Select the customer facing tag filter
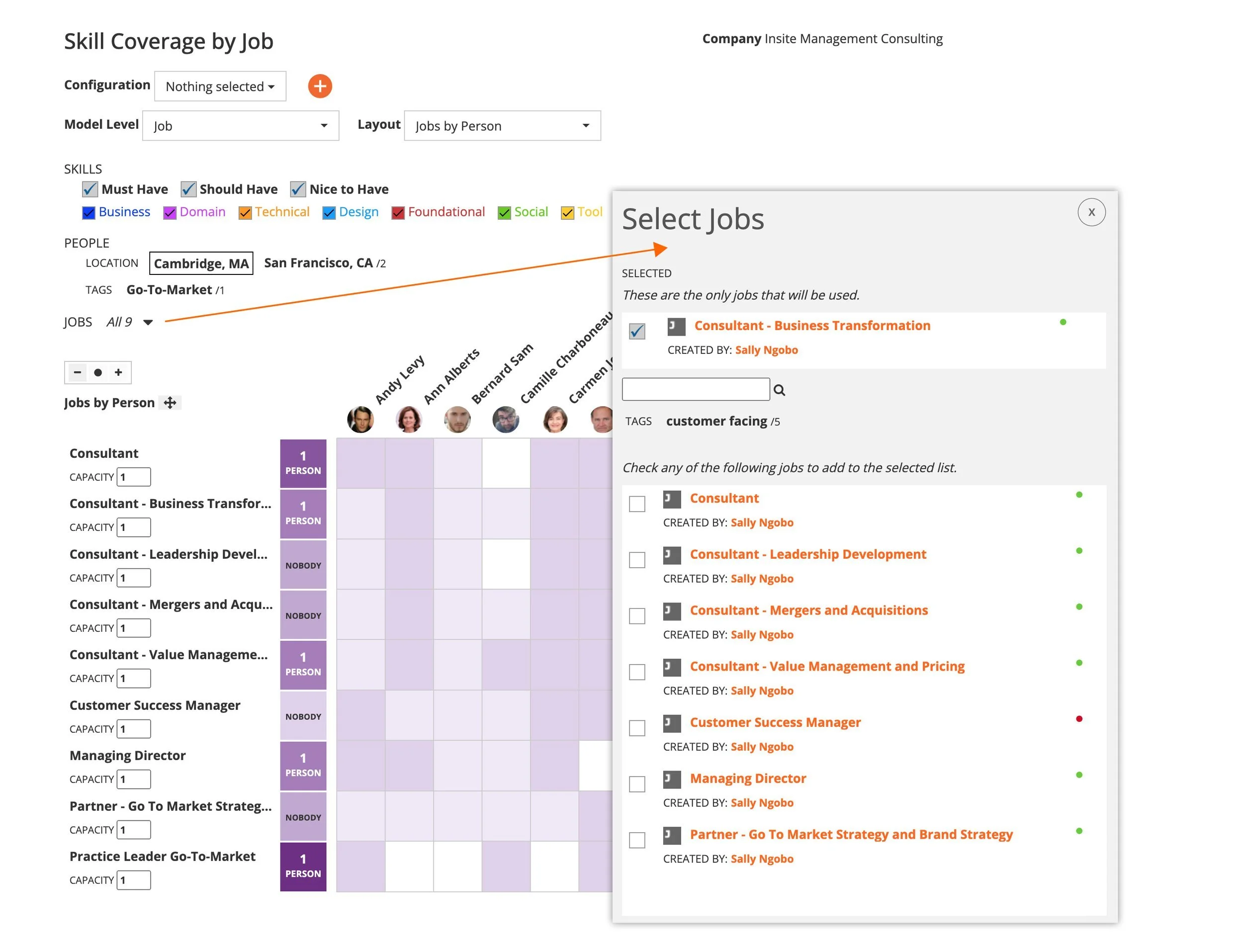1243x952 pixels. click(716, 421)
